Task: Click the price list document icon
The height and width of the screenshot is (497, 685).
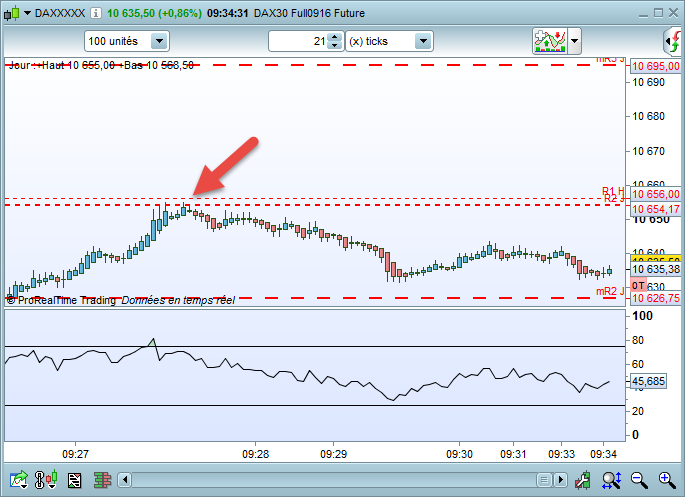Action: tap(75, 480)
